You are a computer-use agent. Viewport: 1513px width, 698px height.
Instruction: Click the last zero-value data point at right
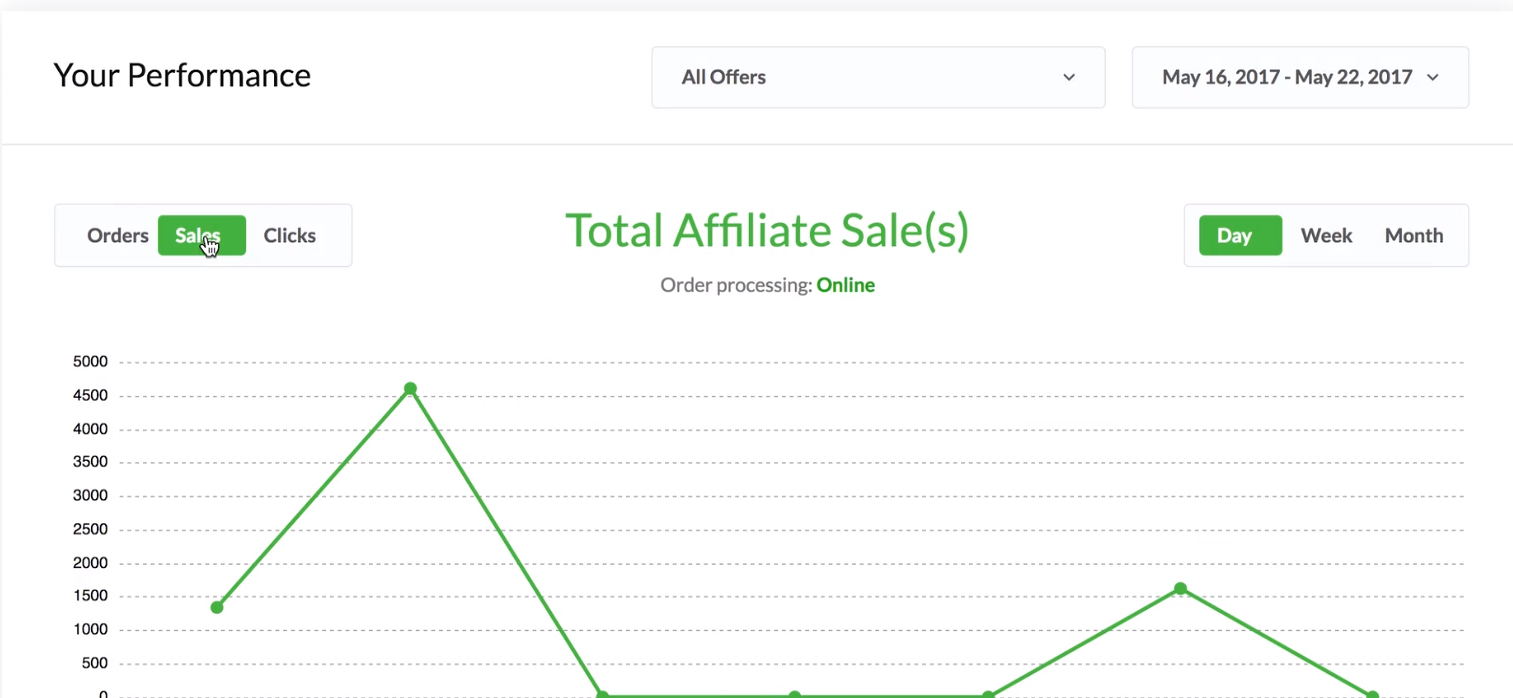[x=1372, y=695]
